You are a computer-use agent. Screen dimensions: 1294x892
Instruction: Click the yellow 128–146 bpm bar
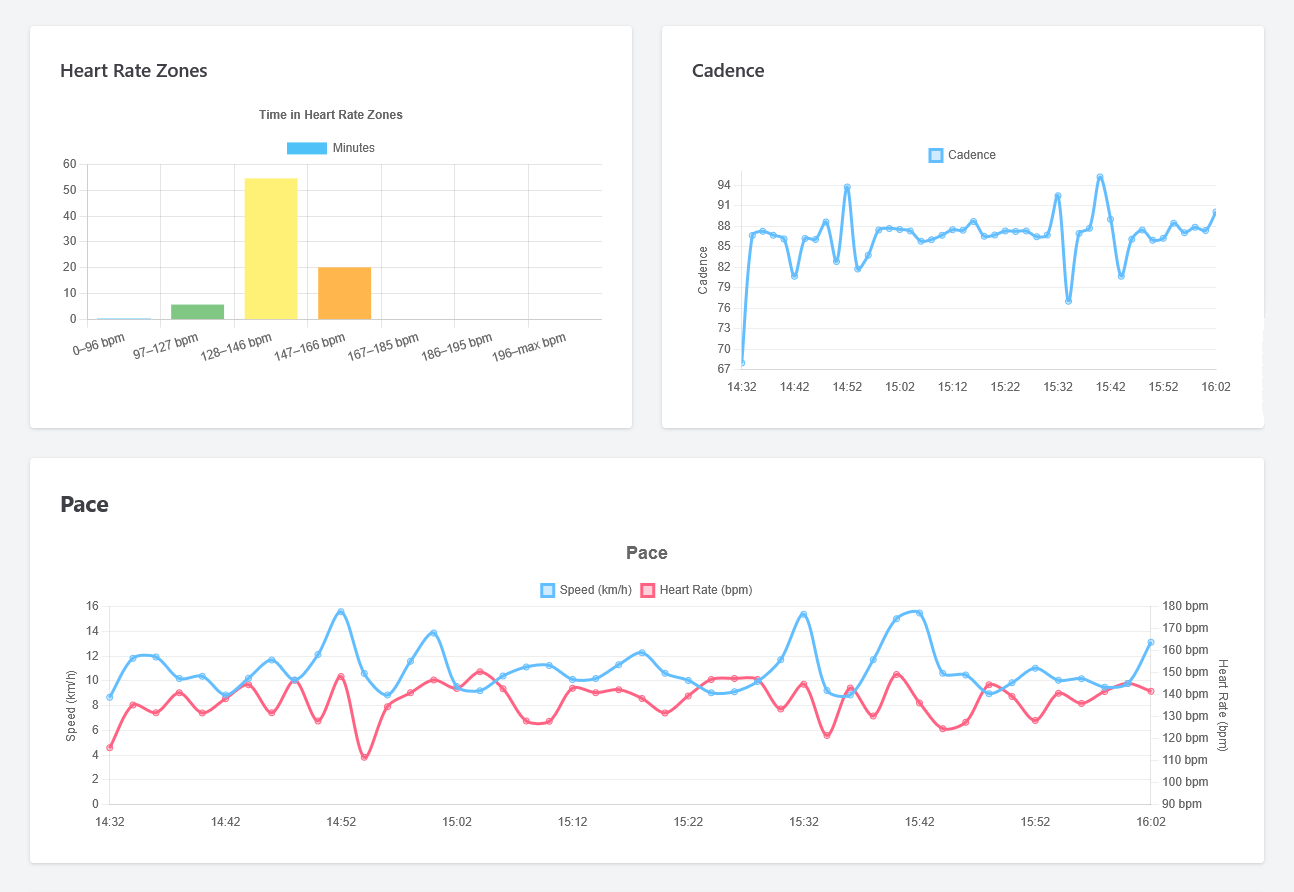pos(271,248)
